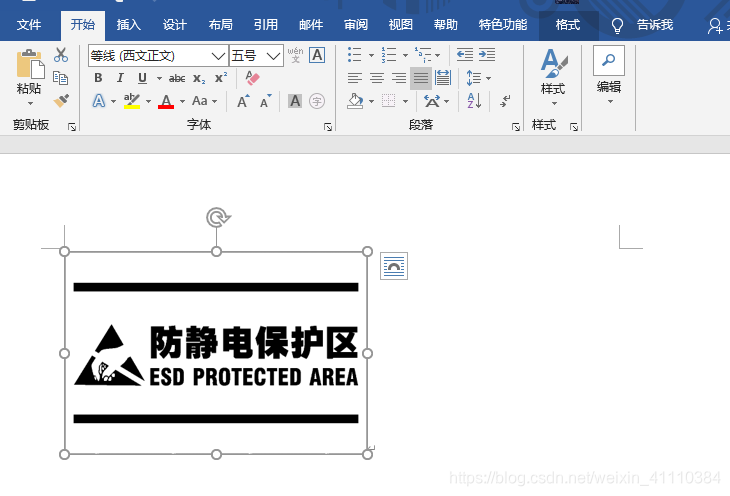Open the Styles gallery button
The image size is (730, 496).
pos(553,77)
